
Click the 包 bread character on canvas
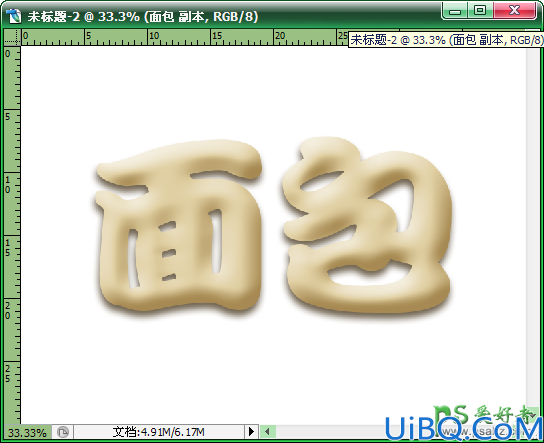coord(368,225)
